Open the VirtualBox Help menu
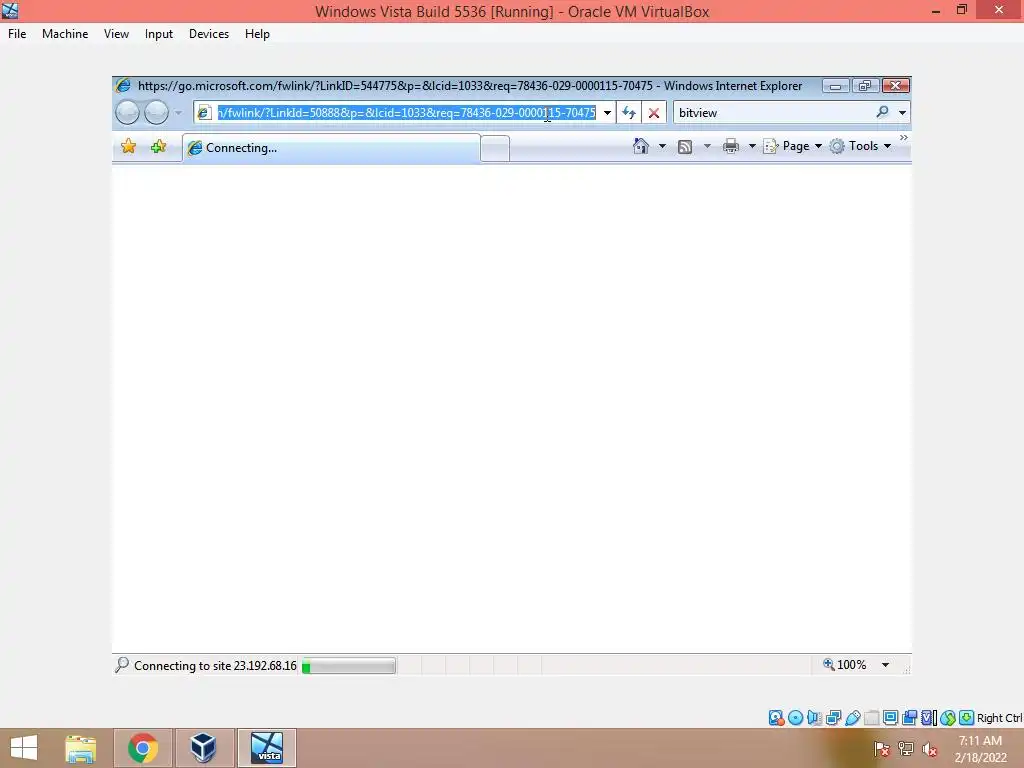Screen dimensions: 1024x768 (x=257, y=34)
